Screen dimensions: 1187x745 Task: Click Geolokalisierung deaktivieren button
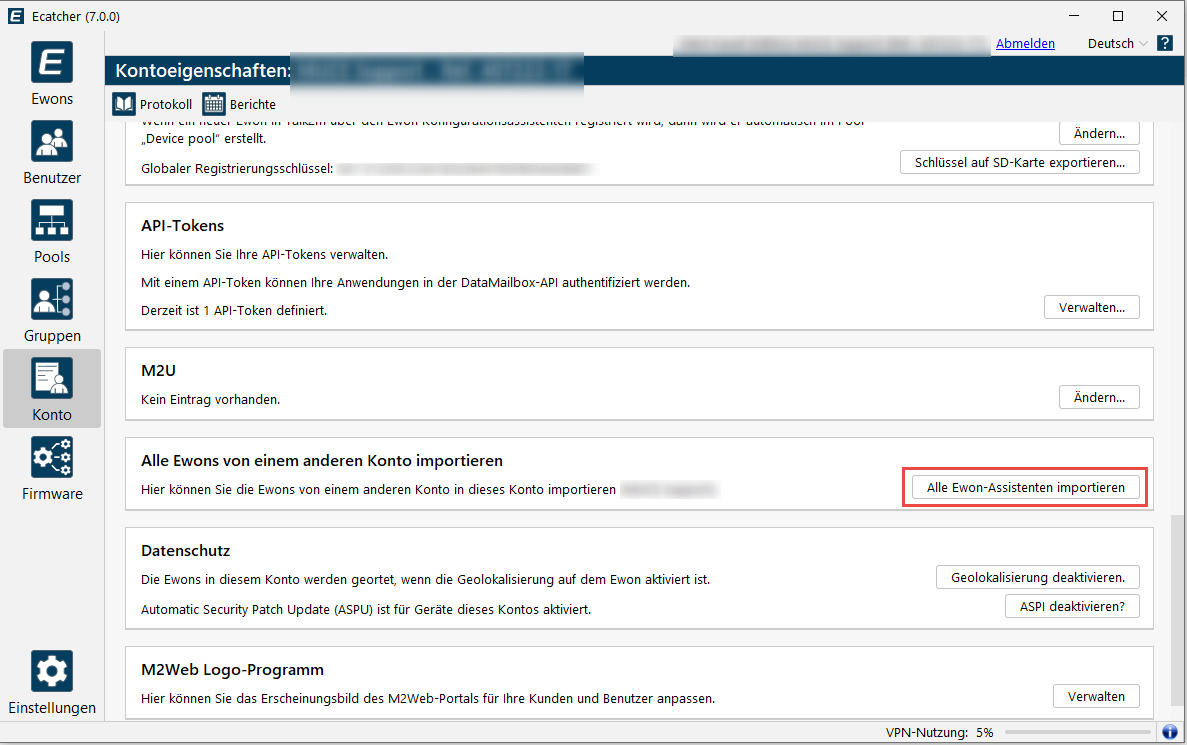(1037, 577)
